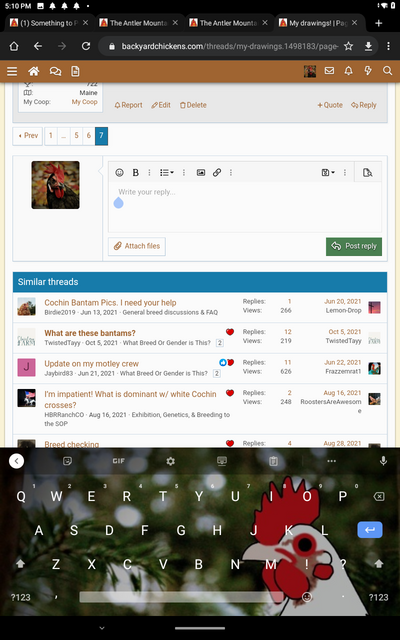Open the drafts save dropdown
400x640 pixels.
point(328,173)
